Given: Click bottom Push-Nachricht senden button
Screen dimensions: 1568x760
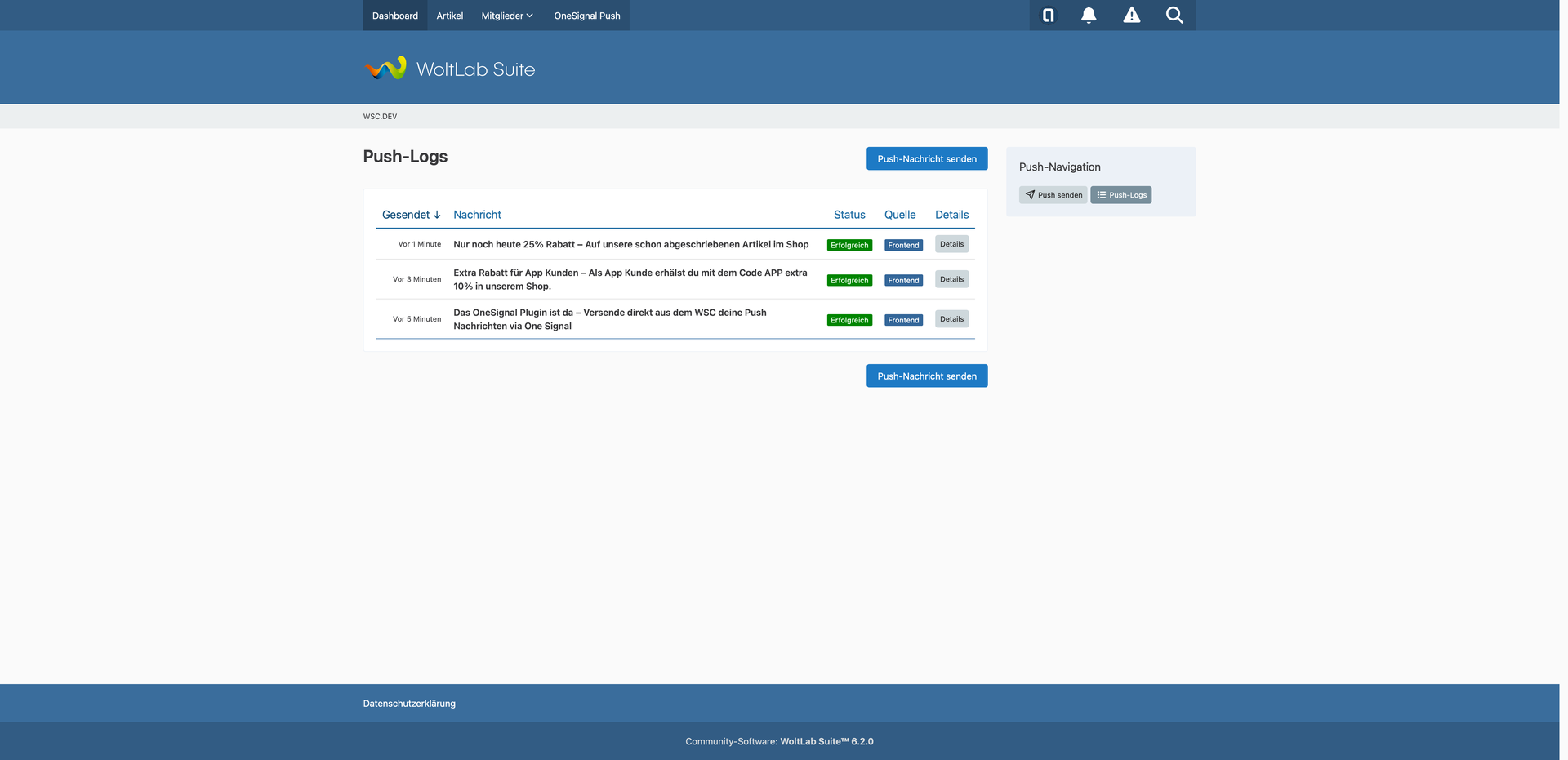Looking at the screenshot, I should (x=926, y=376).
